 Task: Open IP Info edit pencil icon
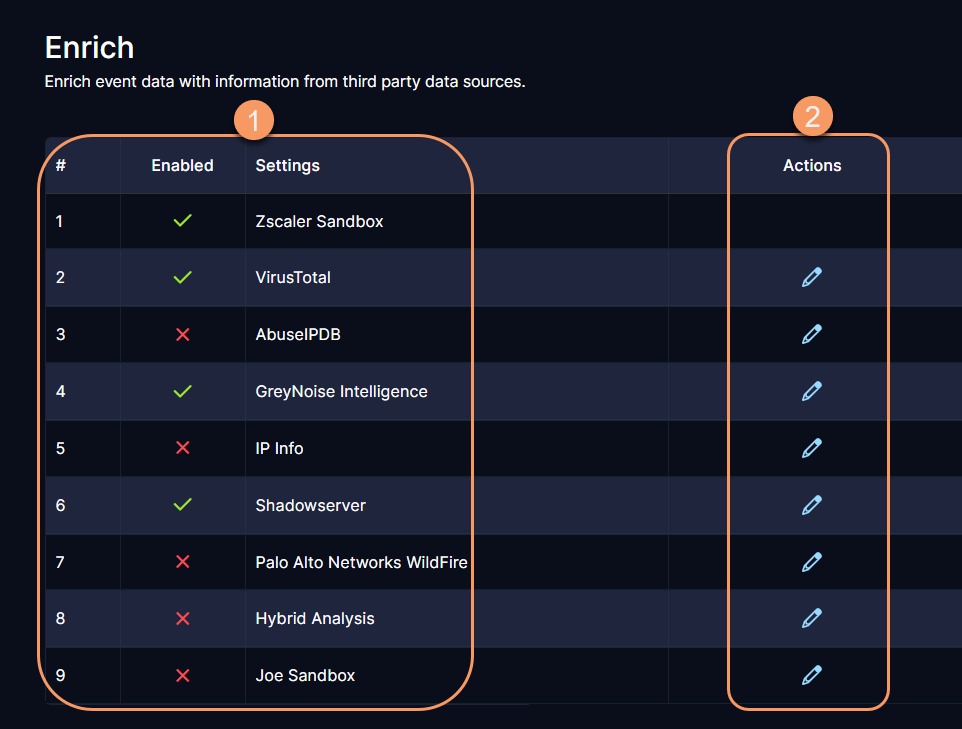point(812,448)
